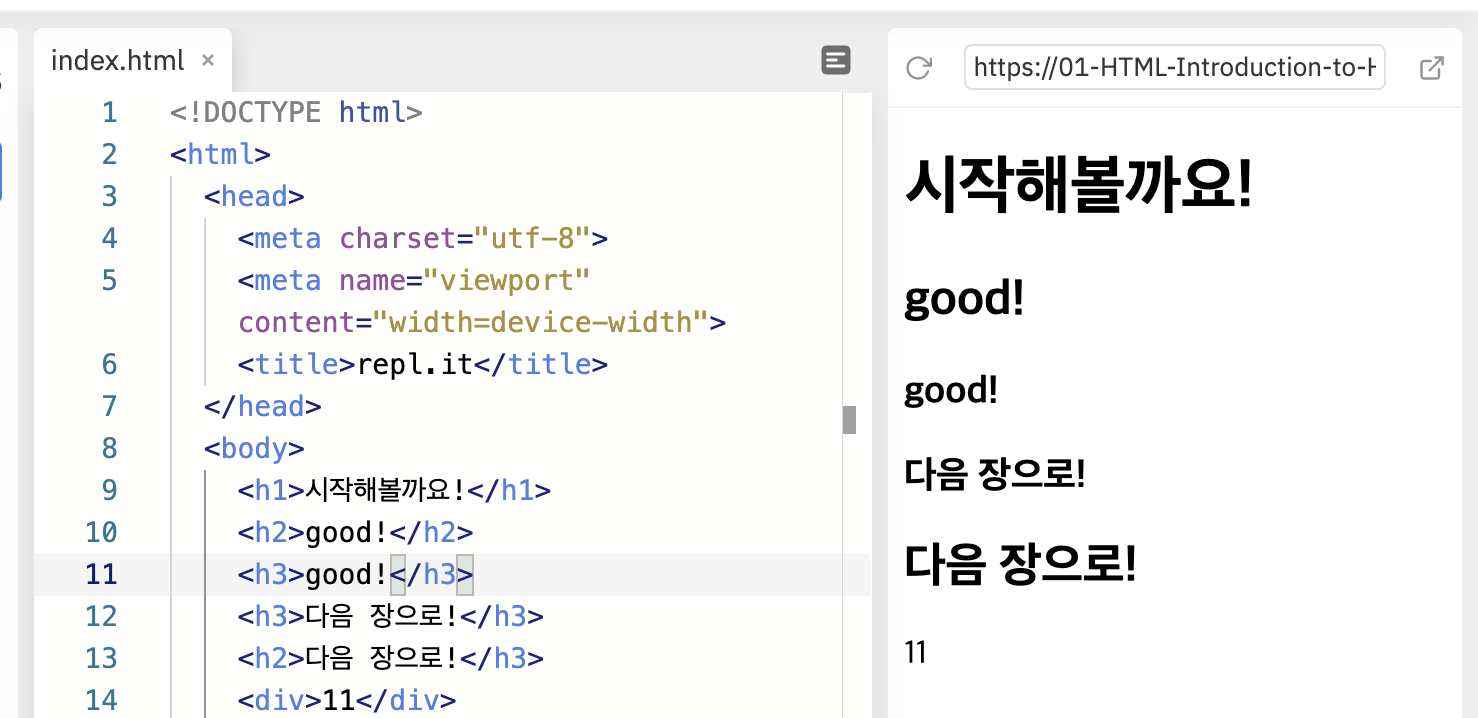
Task: Open the preview in a new browser tab
Action: [1431, 67]
